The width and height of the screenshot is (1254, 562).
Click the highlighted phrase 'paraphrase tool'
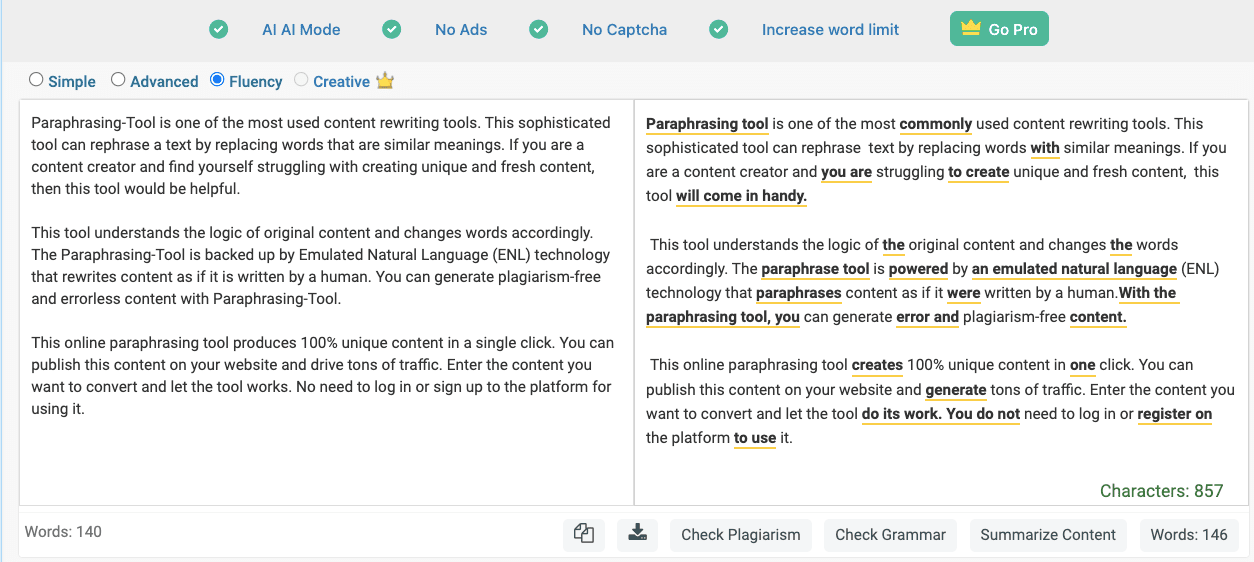click(815, 268)
